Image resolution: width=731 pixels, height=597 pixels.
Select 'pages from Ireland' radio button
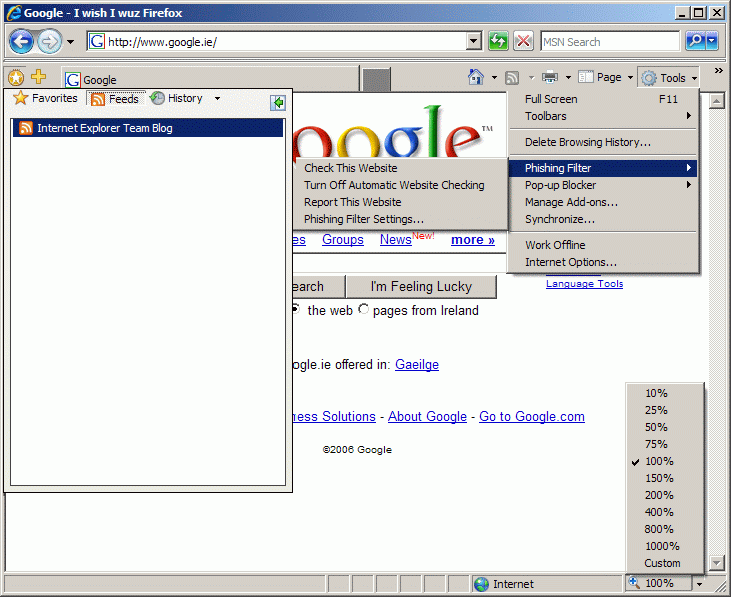(363, 309)
